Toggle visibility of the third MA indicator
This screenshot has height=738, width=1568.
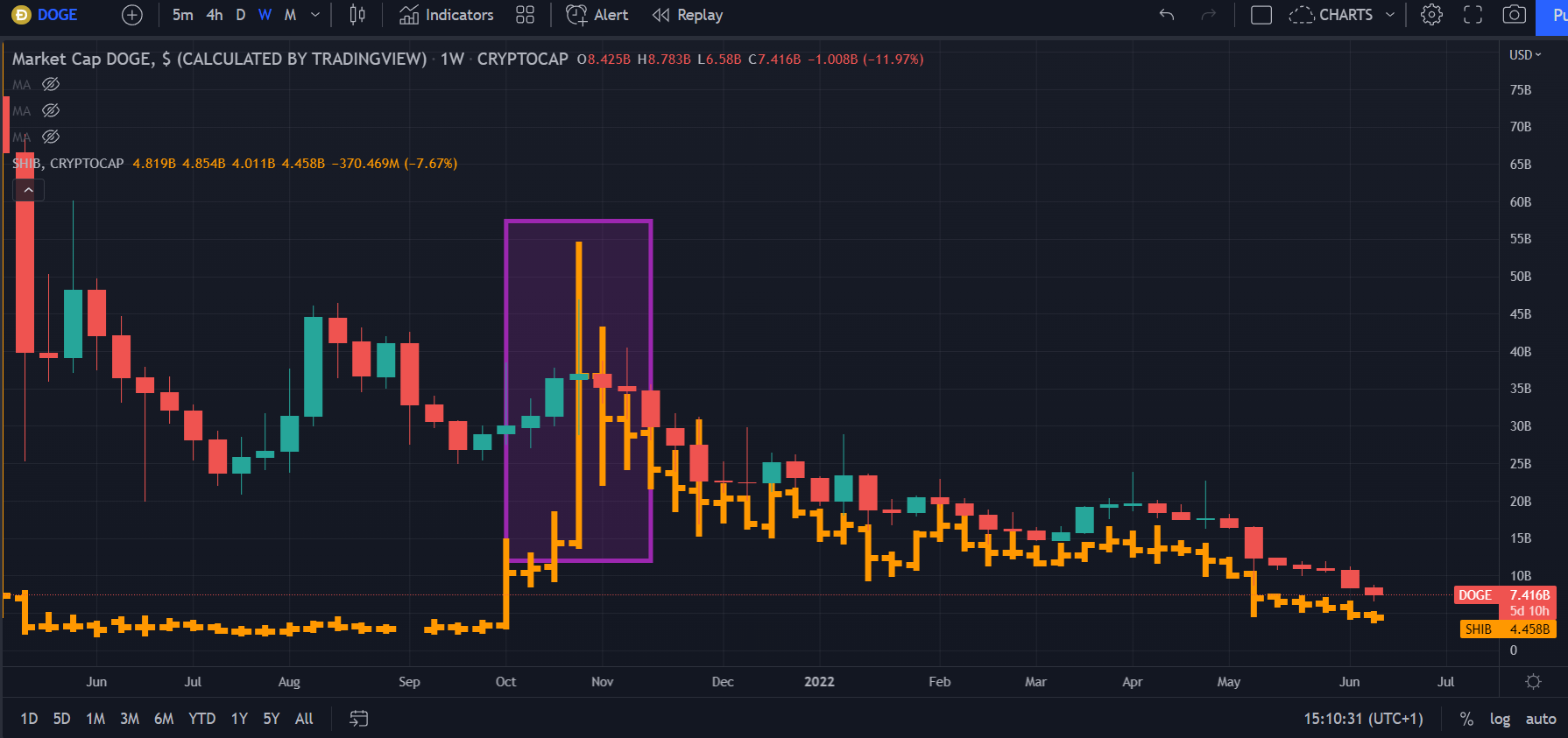(x=51, y=137)
